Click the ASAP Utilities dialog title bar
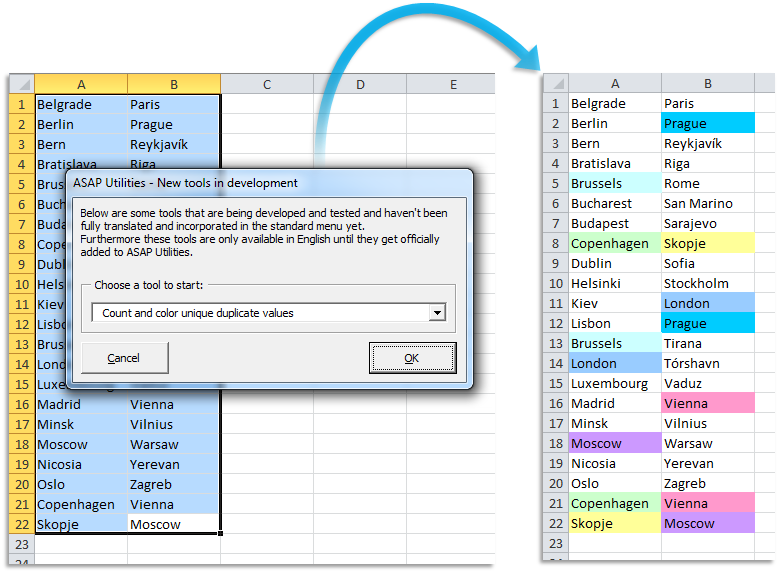 269,183
